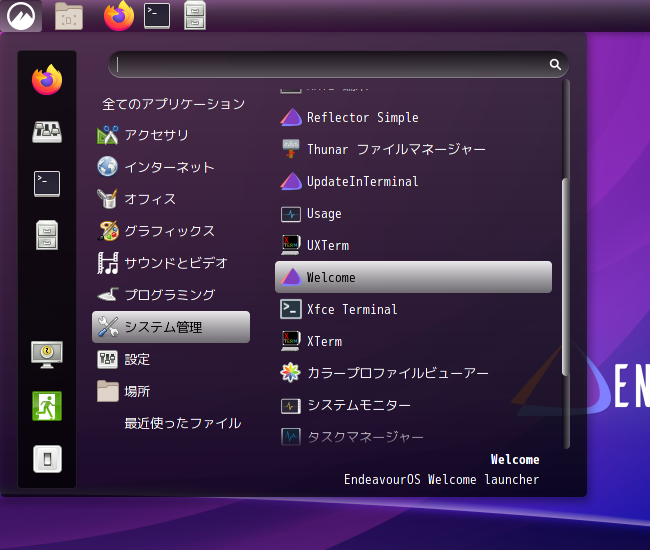The image size is (650, 550).
Task: Click the XTerm icon
Action: pyautogui.click(x=291, y=341)
